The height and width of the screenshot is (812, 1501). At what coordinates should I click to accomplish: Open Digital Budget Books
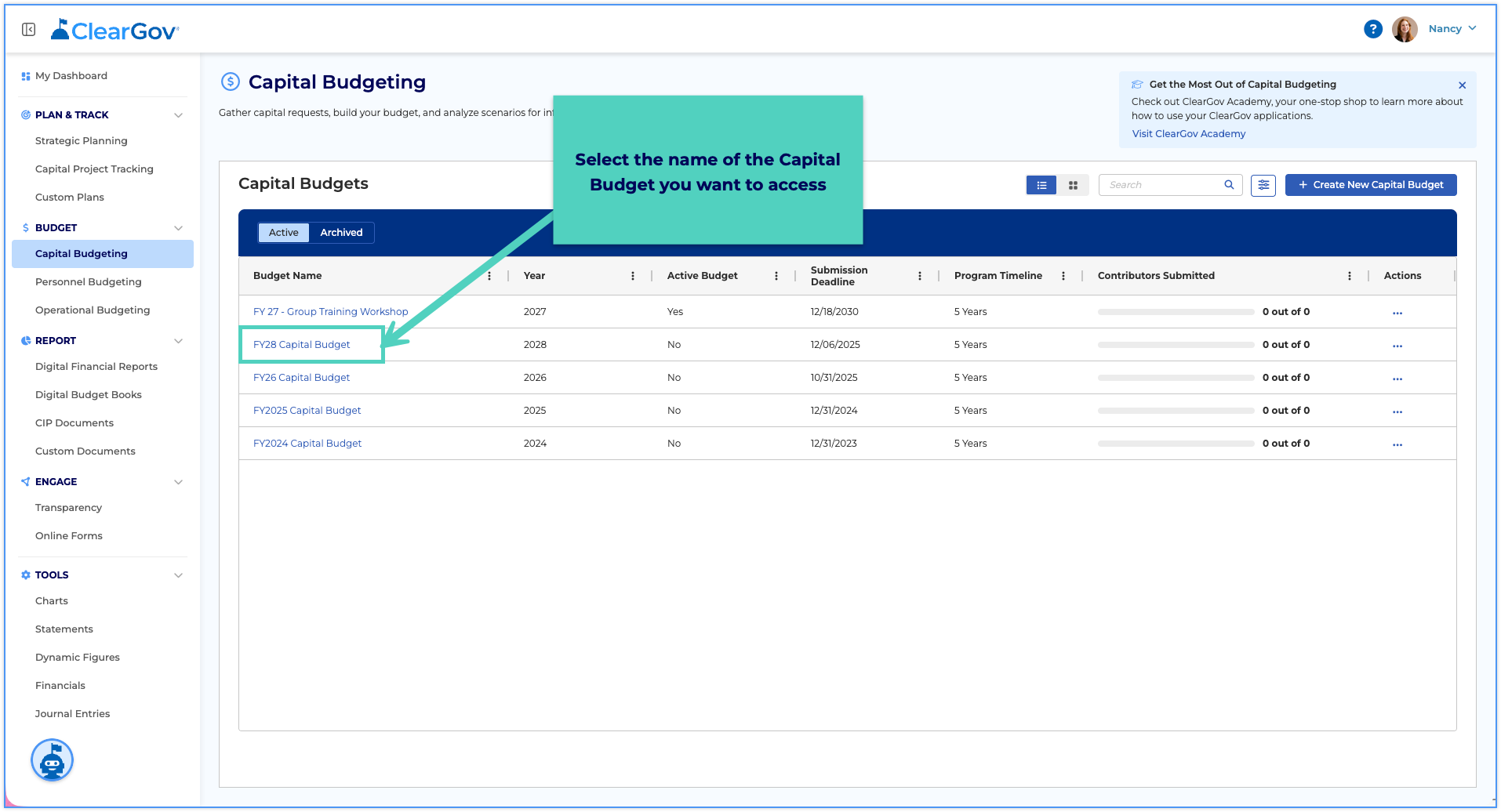click(89, 395)
